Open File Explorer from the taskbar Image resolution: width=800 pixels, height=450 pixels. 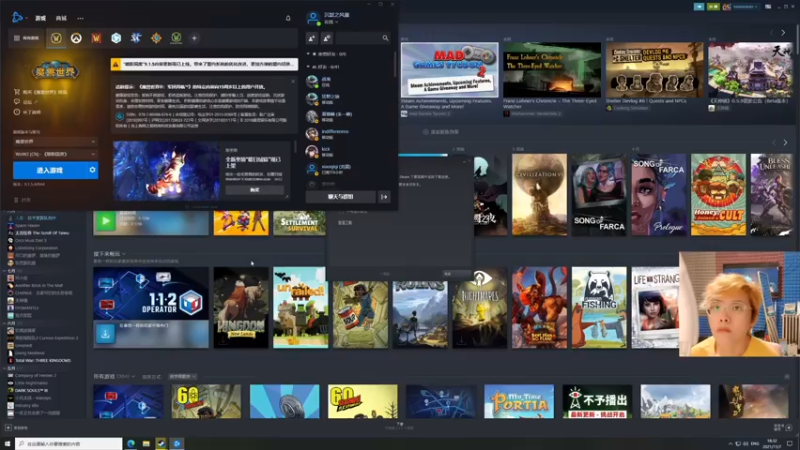146,443
